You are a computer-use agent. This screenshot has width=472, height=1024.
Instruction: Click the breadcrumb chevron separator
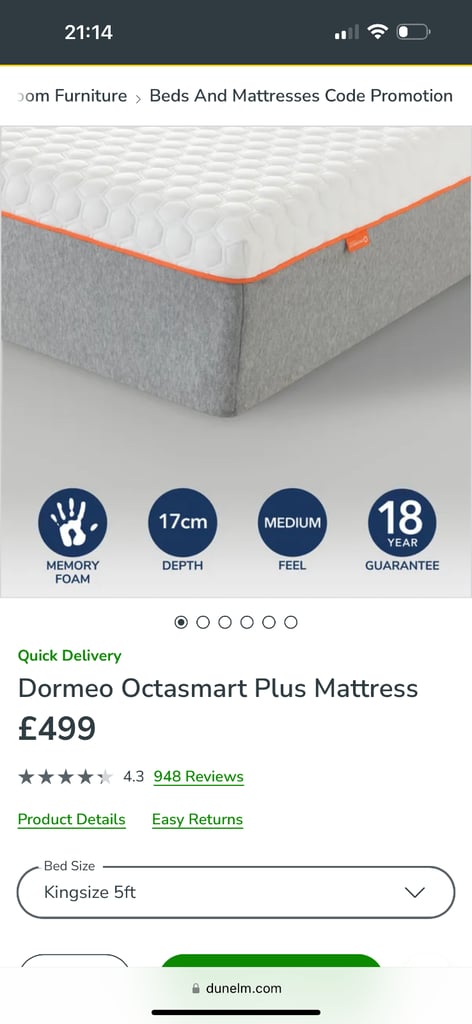(x=138, y=99)
